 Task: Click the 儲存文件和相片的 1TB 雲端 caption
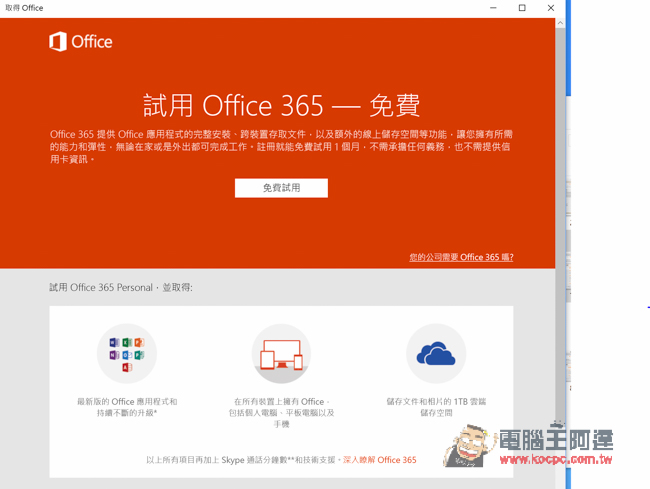pos(436,407)
